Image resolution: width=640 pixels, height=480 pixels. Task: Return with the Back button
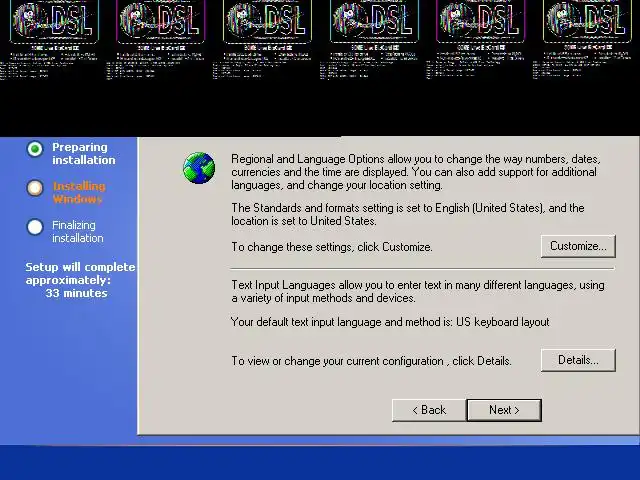tap(429, 410)
